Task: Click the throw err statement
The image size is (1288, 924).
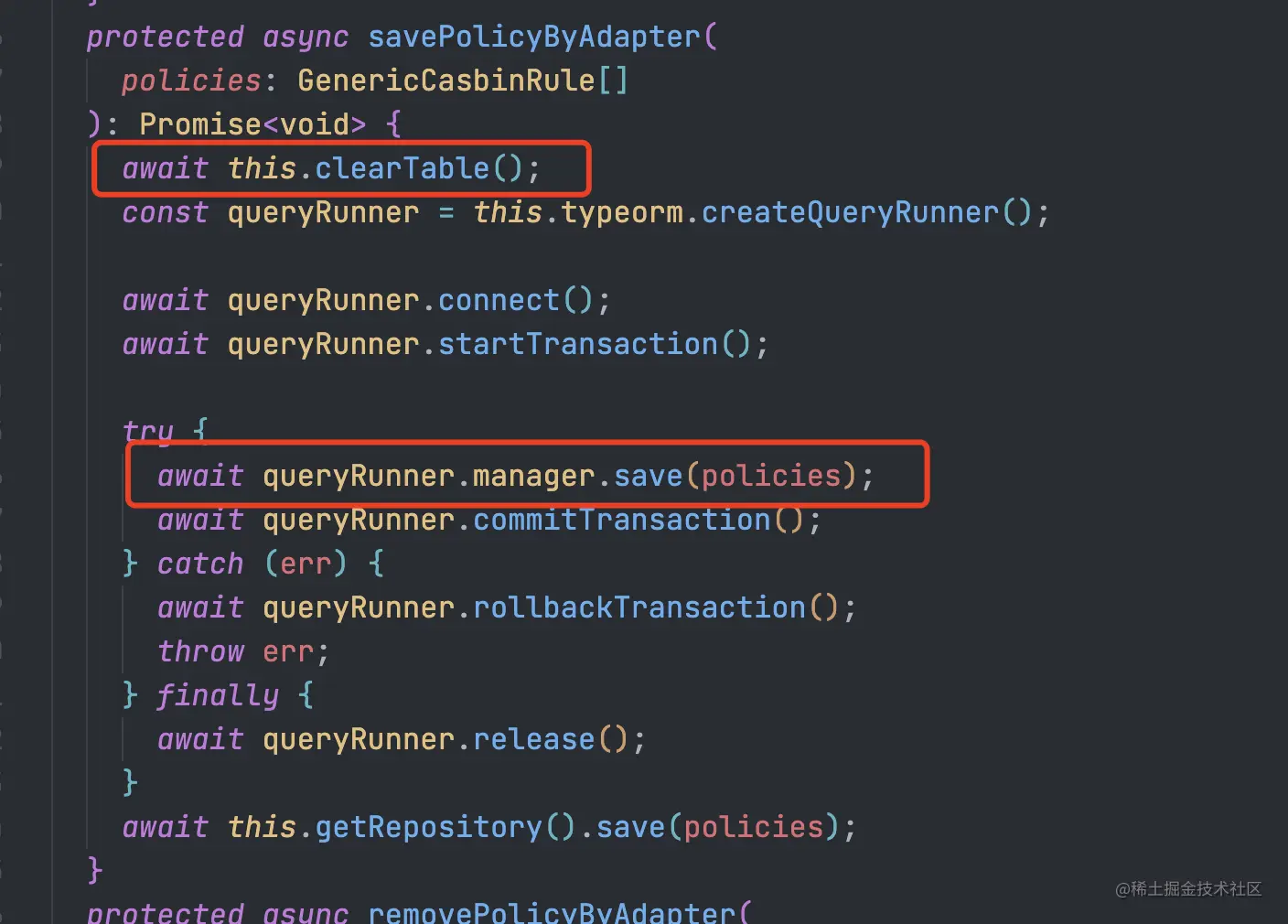Action: coord(242,651)
